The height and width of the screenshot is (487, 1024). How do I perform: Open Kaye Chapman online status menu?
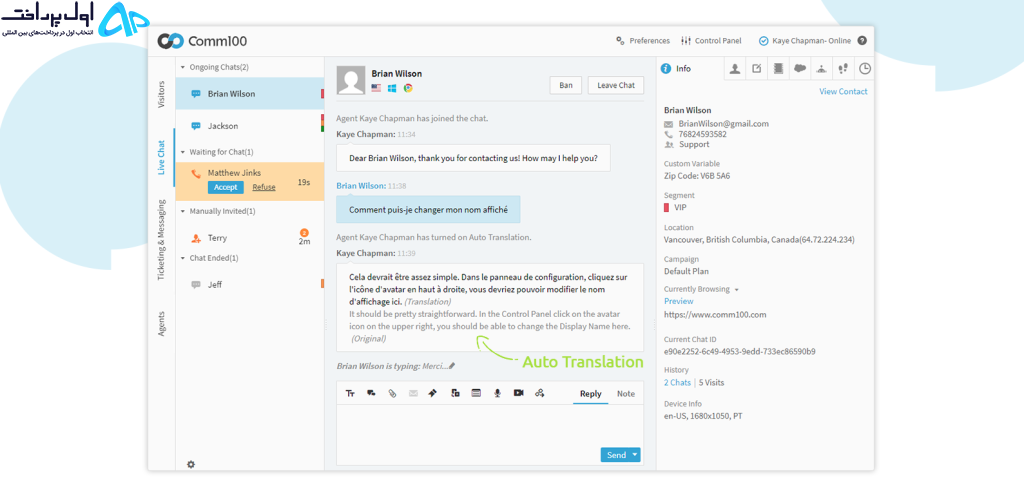click(805, 40)
